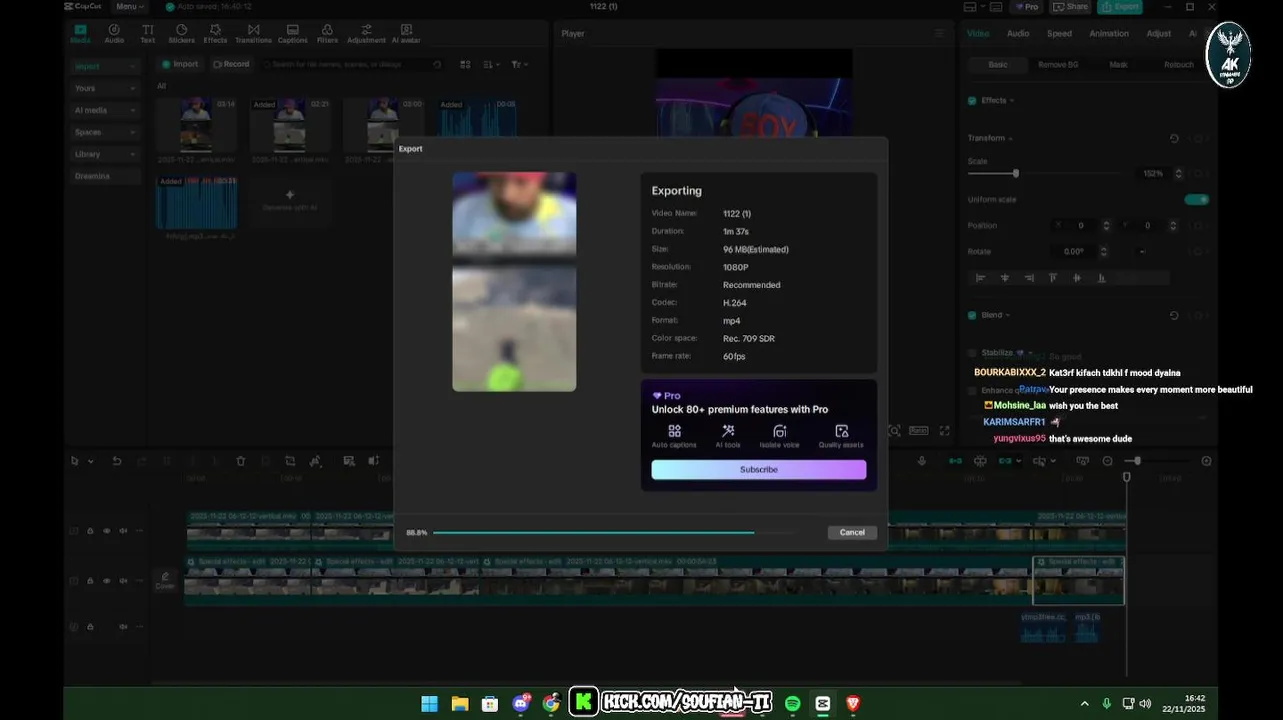Open the Effects tab in the top toolbar

click(215, 33)
